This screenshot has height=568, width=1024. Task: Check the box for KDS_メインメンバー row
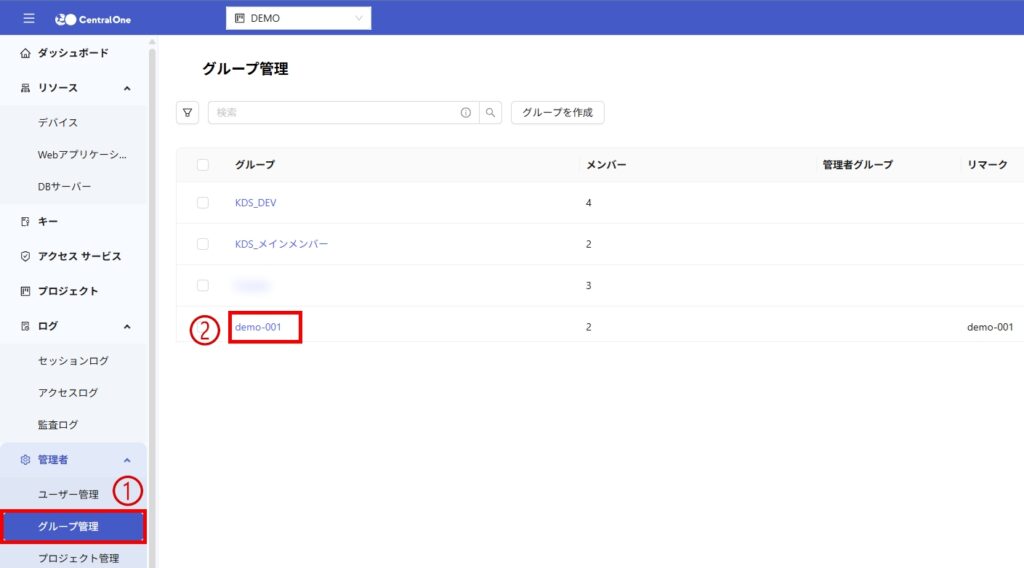tap(203, 244)
